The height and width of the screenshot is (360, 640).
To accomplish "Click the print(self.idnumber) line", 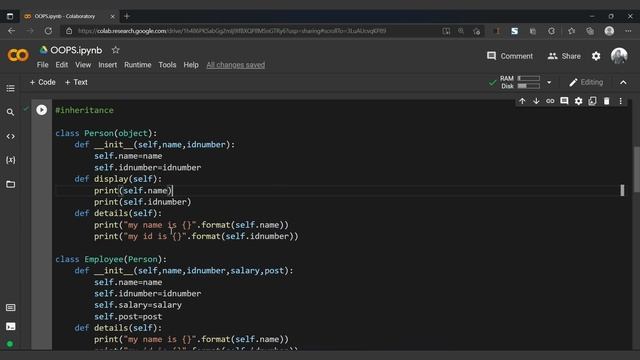I will point(143,202).
